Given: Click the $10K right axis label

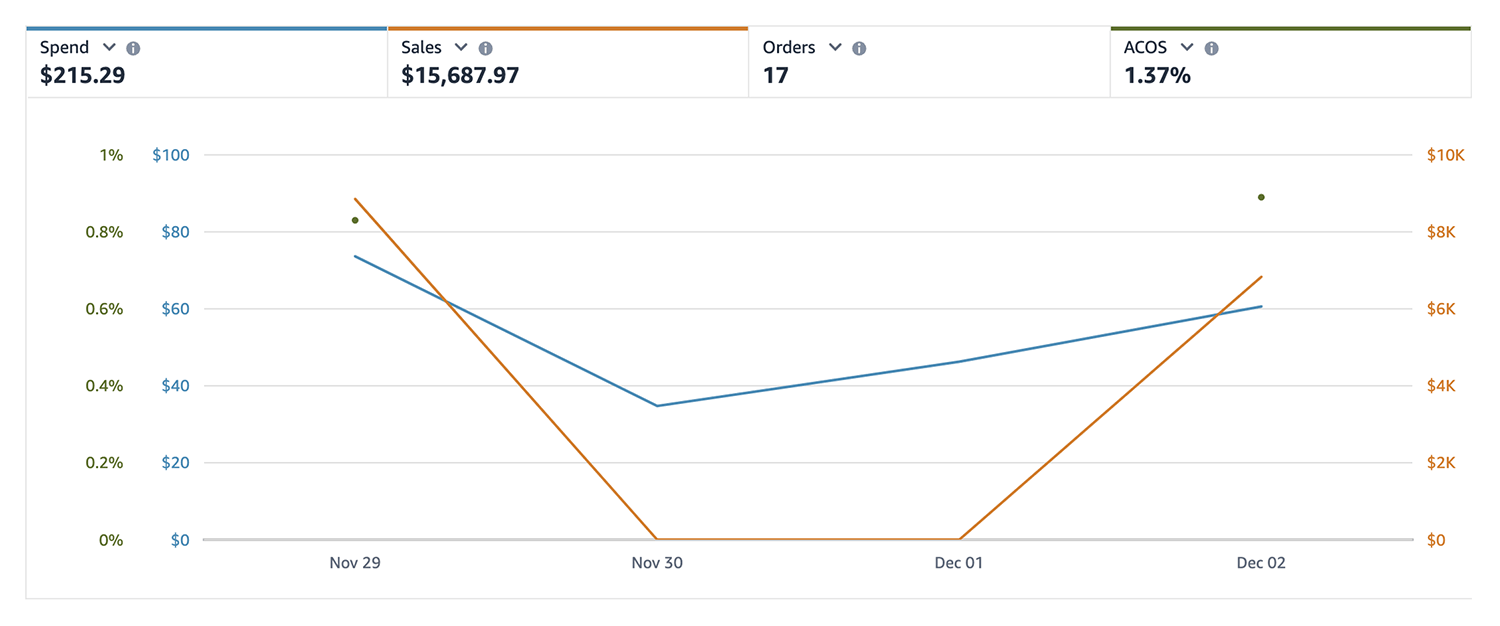Looking at the screenshot, I should 1445,155.
